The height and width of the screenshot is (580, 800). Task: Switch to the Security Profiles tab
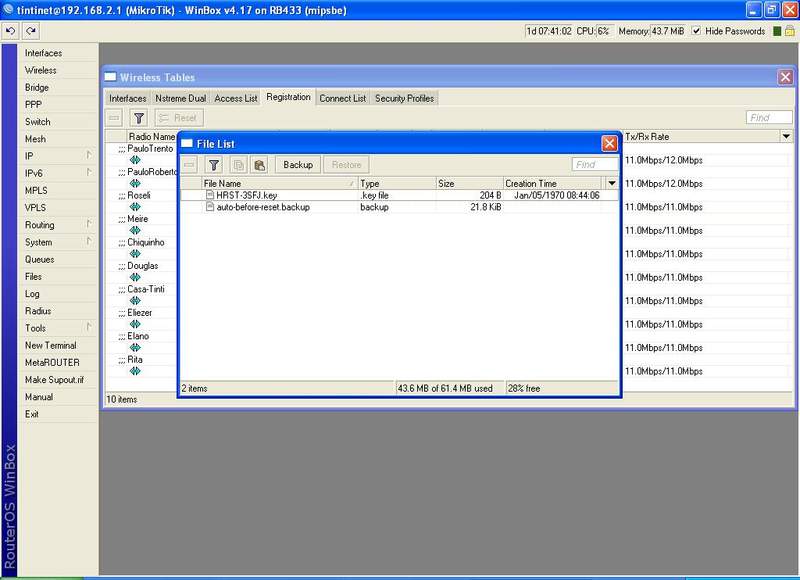point(404,98)
